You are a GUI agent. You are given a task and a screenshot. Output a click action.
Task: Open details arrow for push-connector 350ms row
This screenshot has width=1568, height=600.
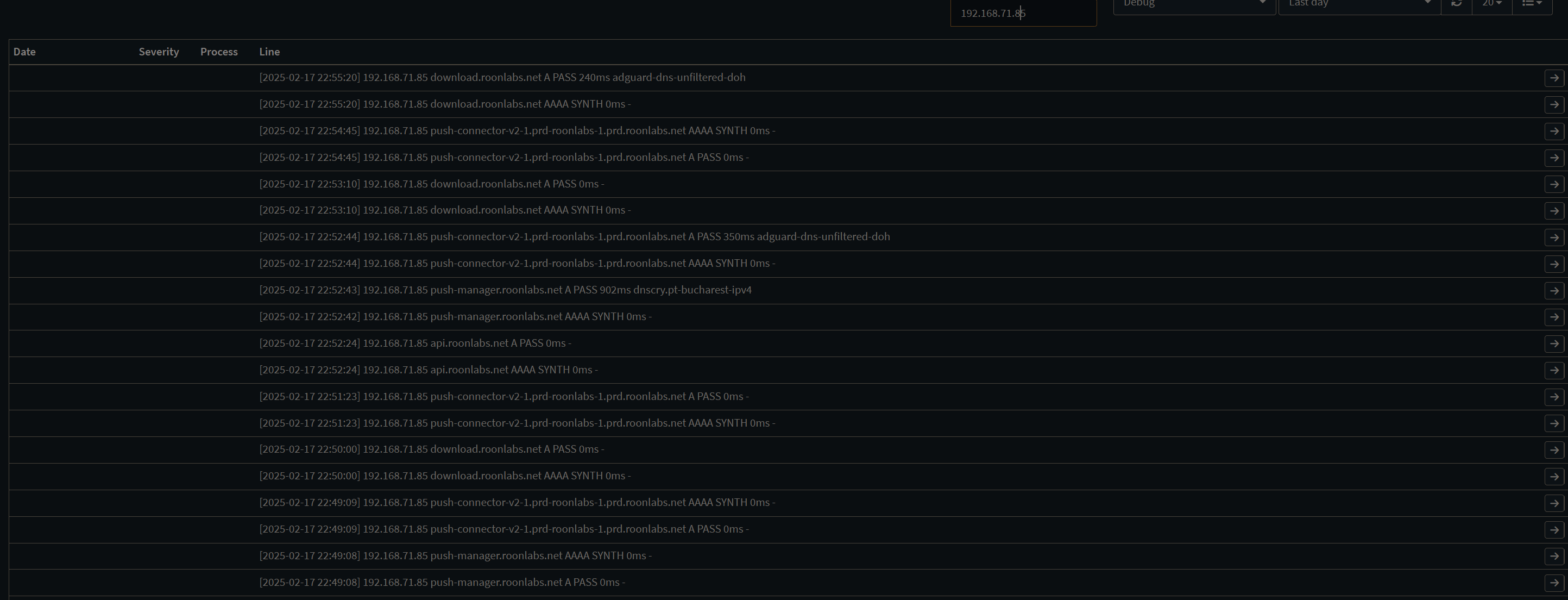pos(1554,237)
